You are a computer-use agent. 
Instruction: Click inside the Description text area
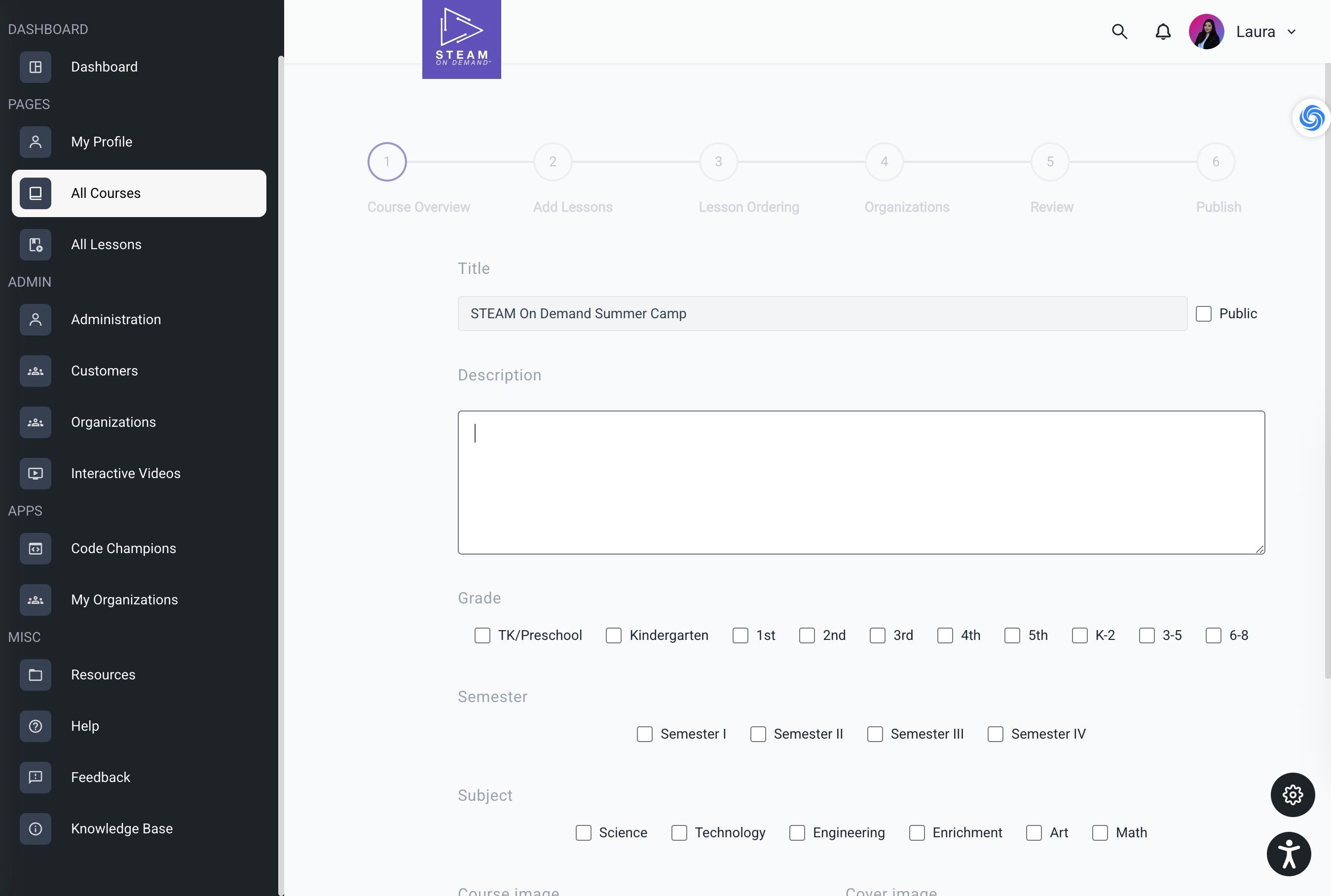click(x=860, y=482)
